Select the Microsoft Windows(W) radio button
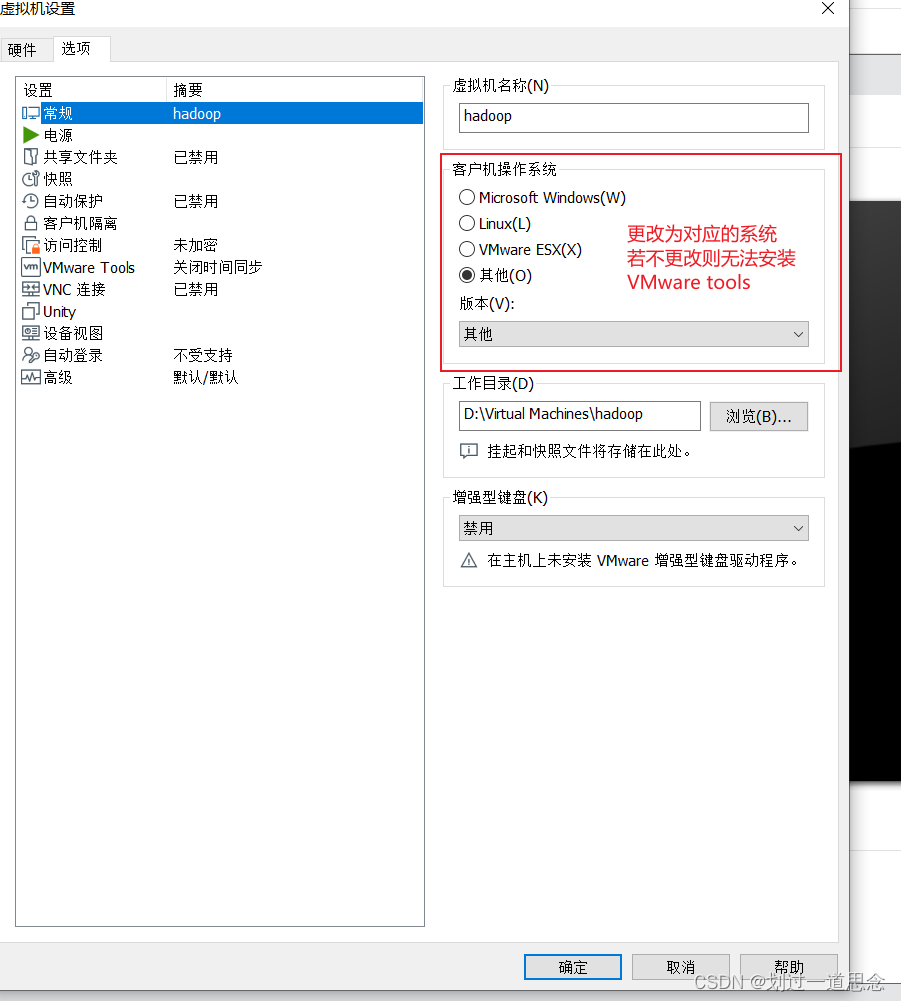901x1001 pixels. coord(467,197)
